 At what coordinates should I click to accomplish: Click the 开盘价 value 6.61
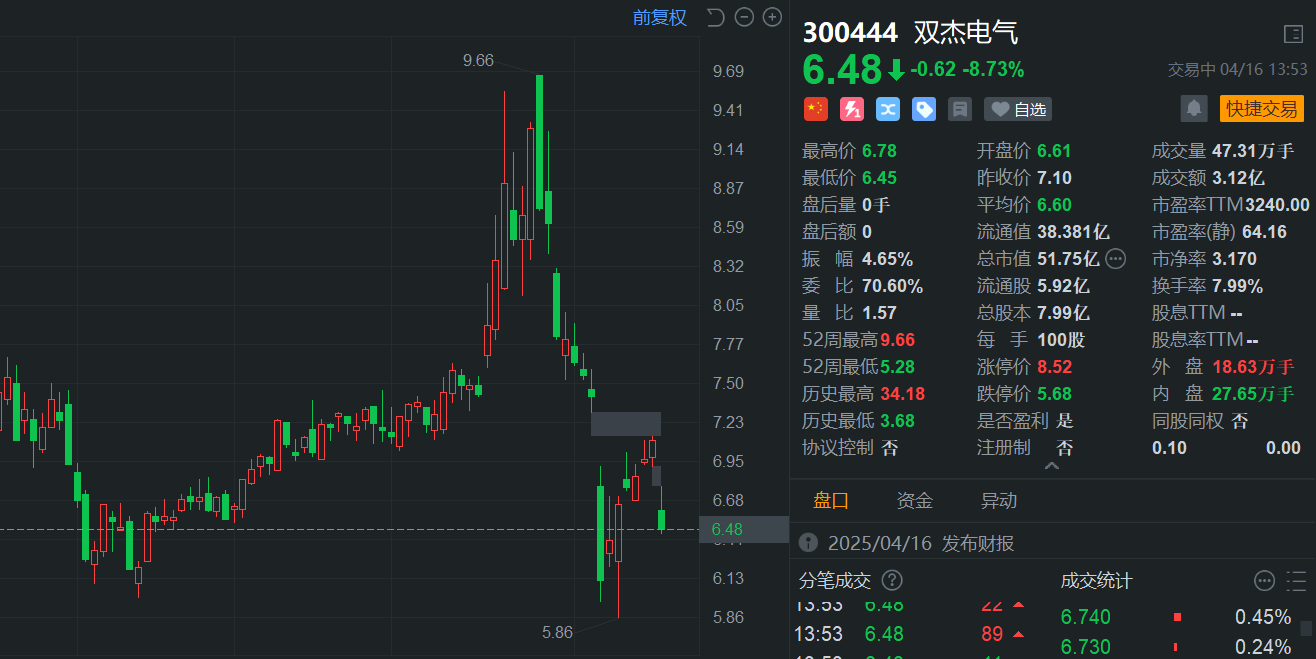click(1054, 151)
